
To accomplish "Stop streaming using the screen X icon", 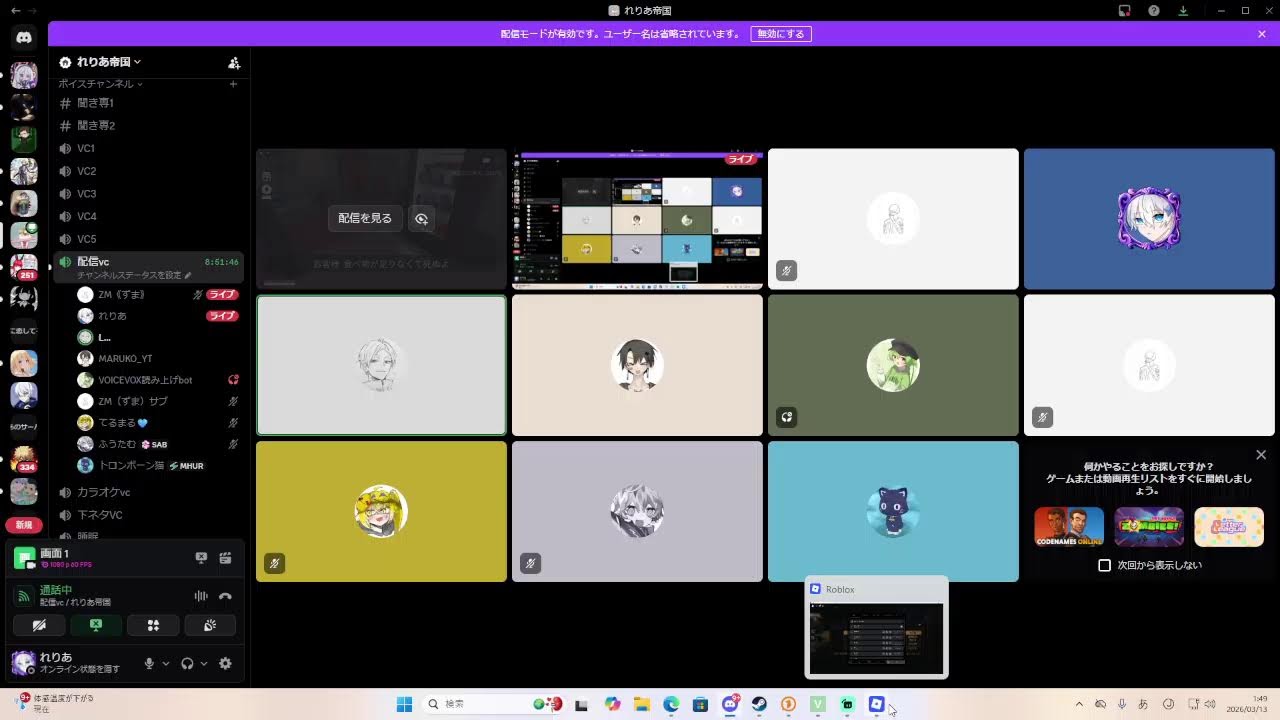I will pos(201,558).
